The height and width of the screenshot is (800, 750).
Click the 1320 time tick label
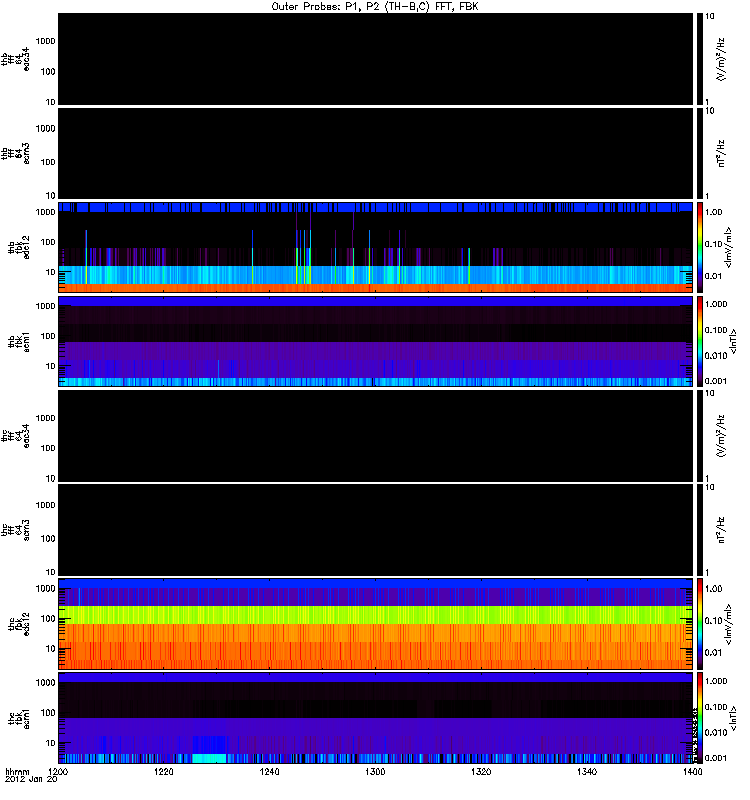point(481,771)
